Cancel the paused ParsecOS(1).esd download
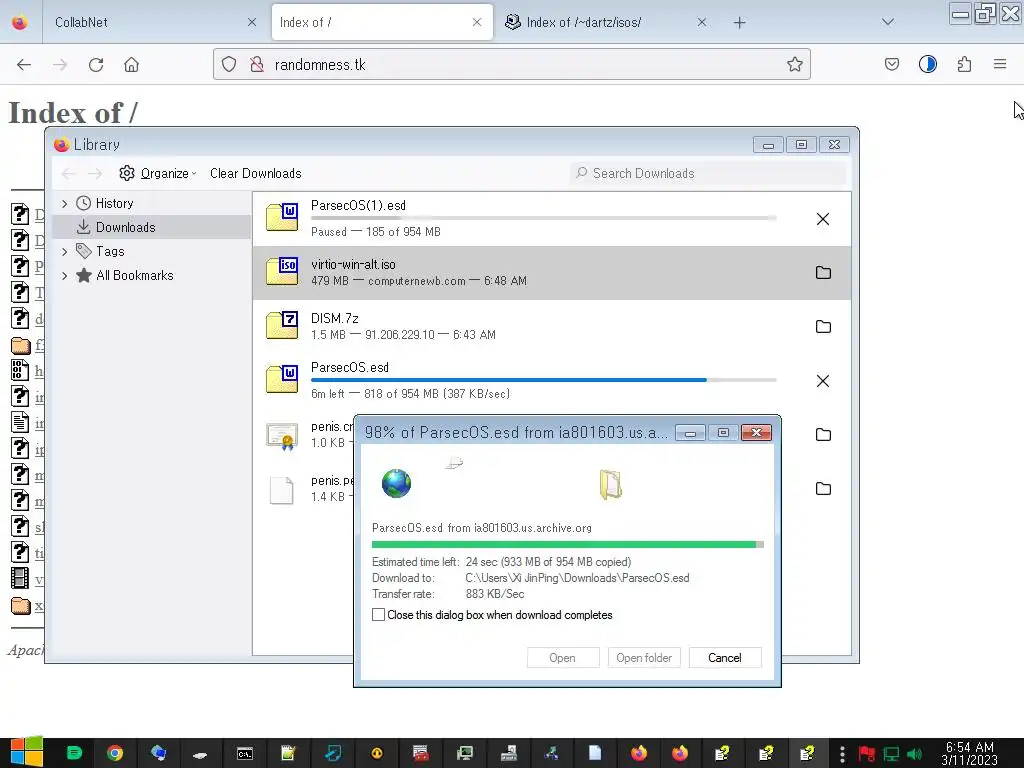Screen dimensions: 1024x768 click(823, 219)
